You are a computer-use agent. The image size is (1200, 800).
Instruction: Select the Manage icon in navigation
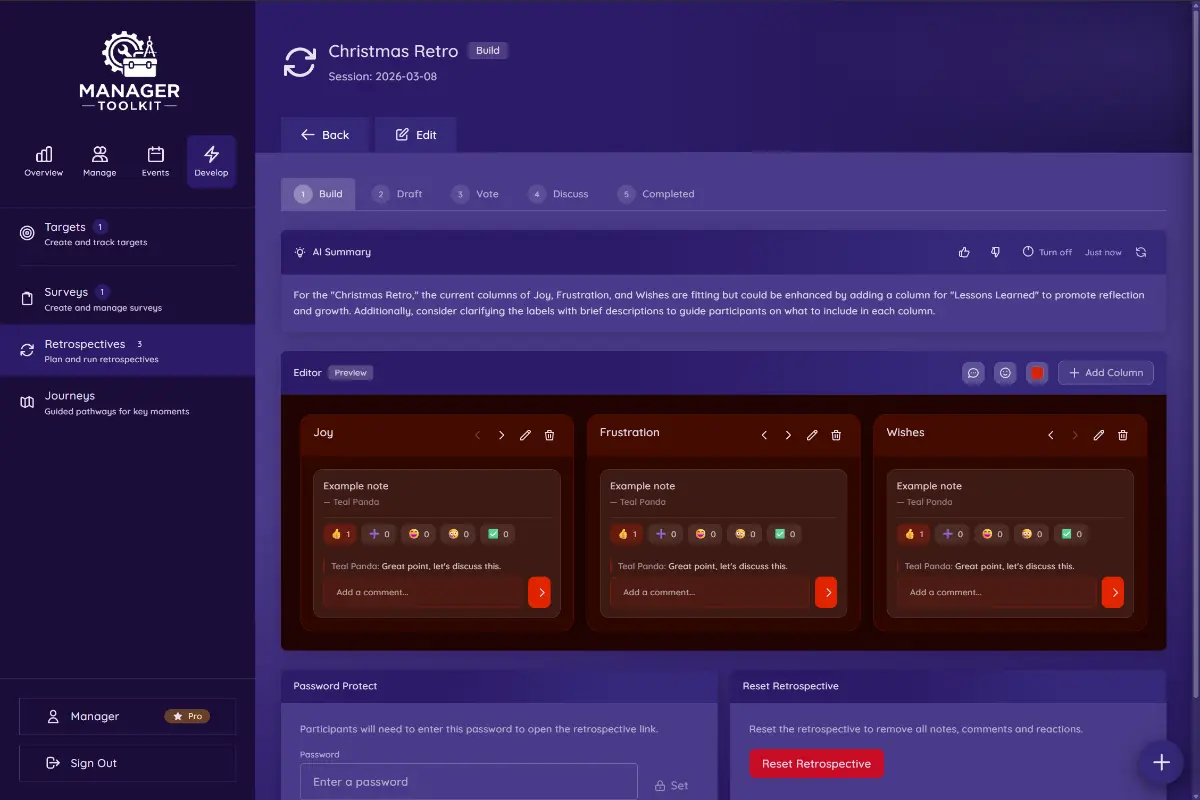99,161
